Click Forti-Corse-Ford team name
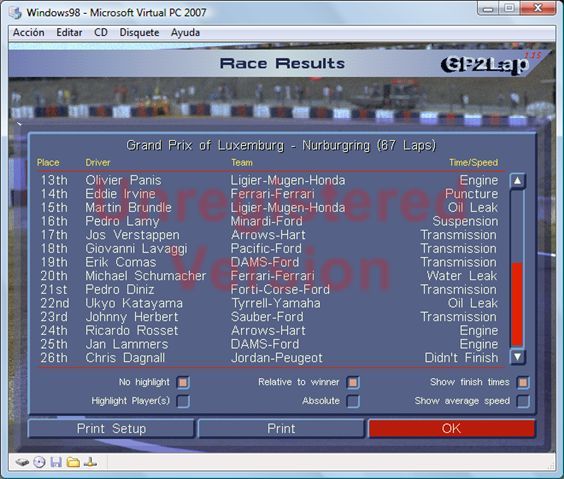 coord(280,289)
